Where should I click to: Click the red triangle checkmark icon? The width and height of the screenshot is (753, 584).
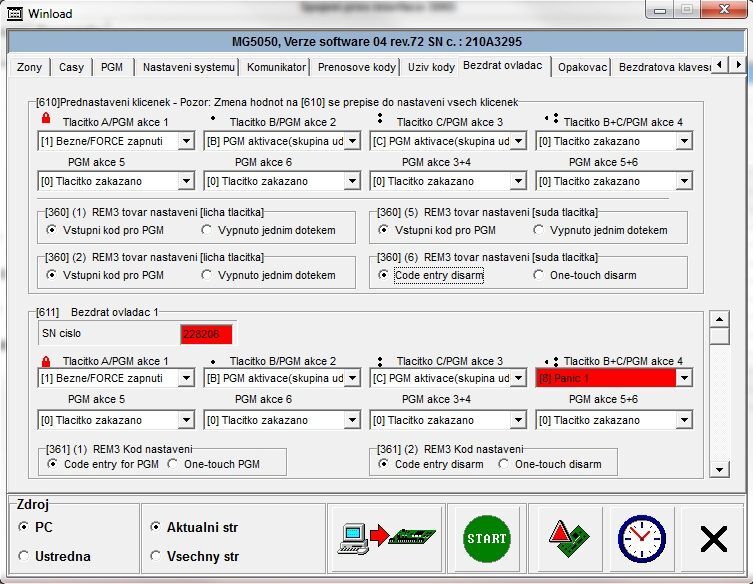point(570,538)
